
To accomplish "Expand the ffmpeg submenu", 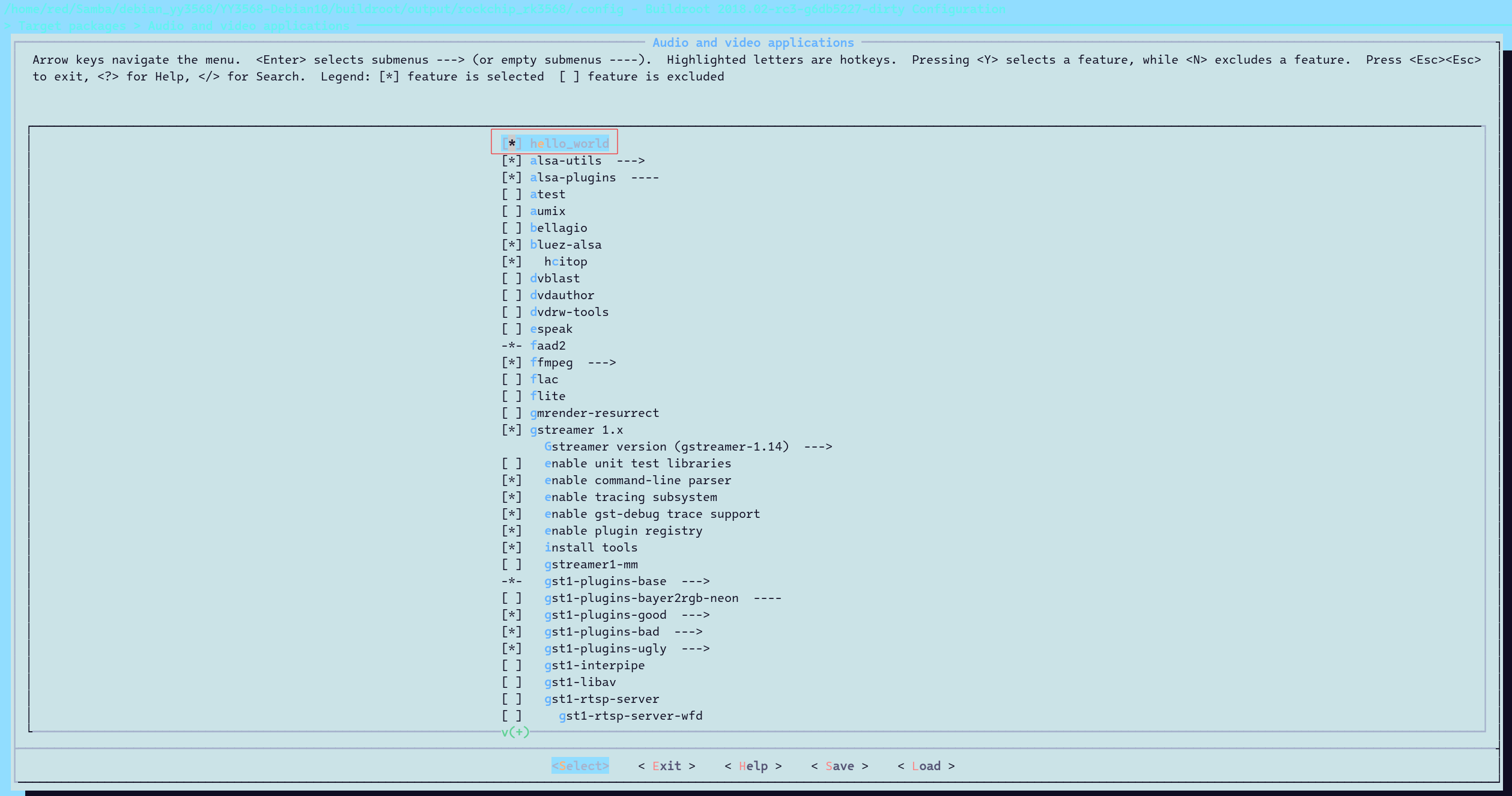I will pos(601,363).
